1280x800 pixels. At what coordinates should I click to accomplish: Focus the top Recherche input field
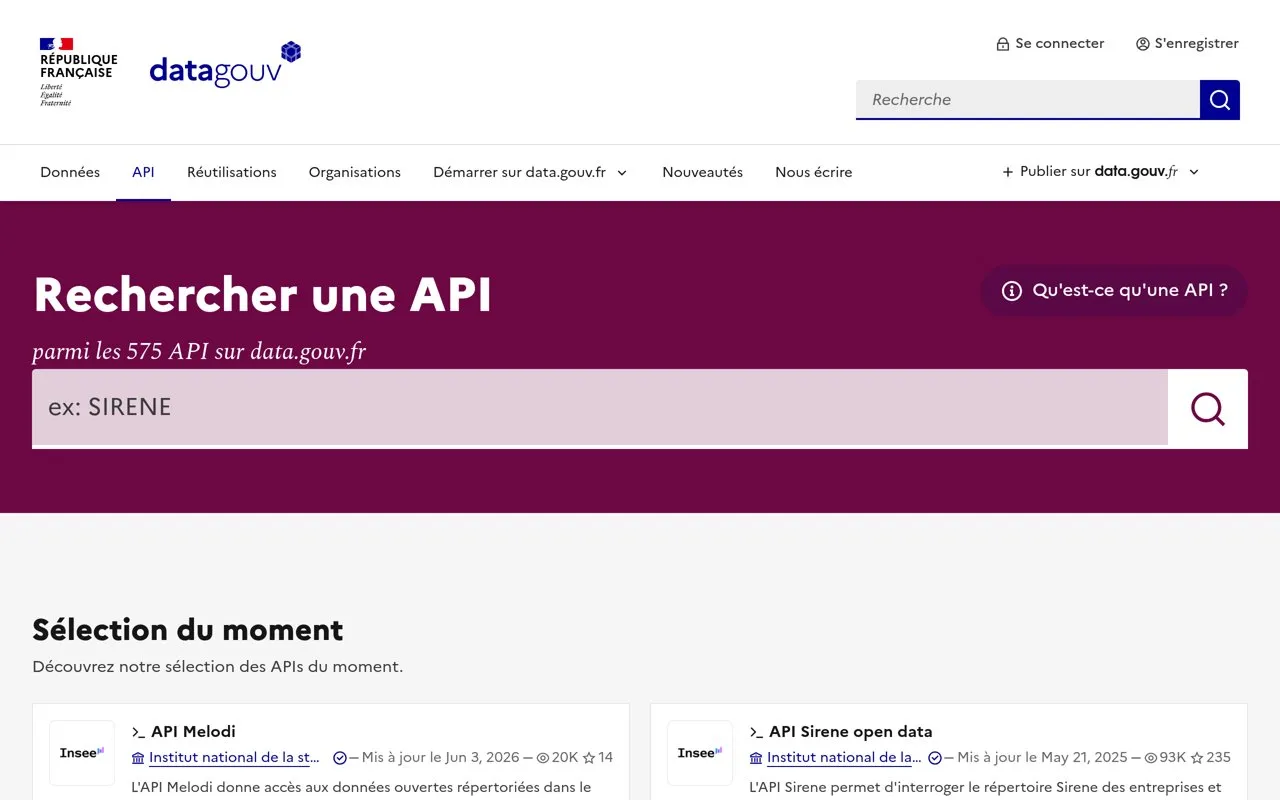point(1028,100)
